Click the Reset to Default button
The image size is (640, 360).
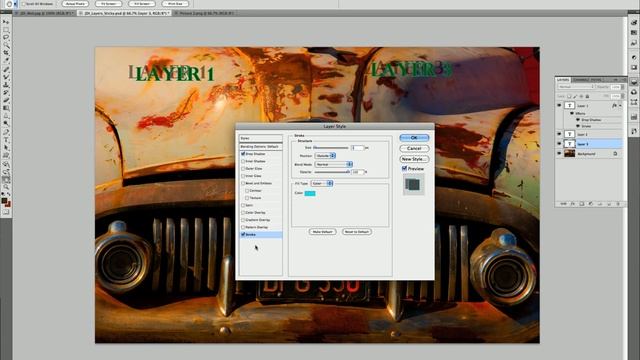pos(357,231)
